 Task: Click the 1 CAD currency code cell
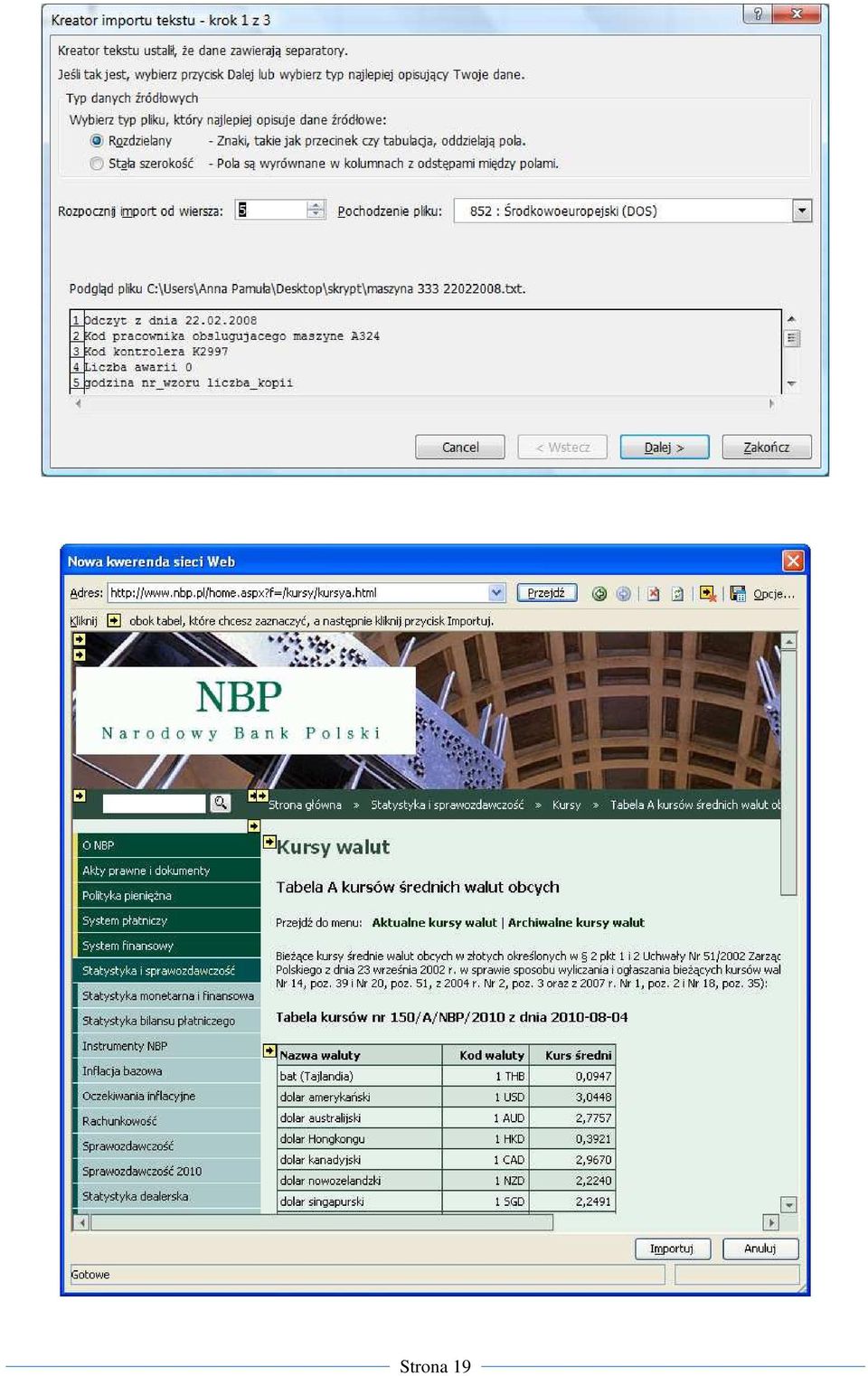coord(486,1160)
